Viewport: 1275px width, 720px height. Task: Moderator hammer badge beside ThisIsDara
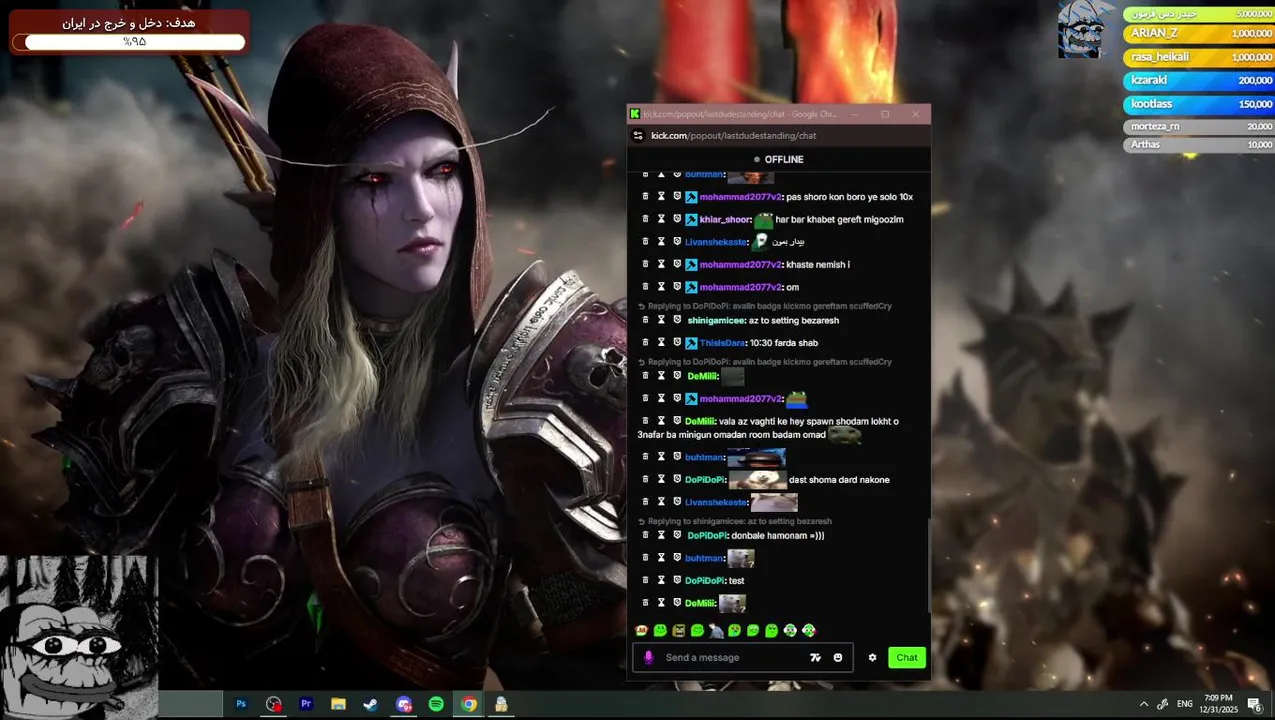(x=691, y=343)
